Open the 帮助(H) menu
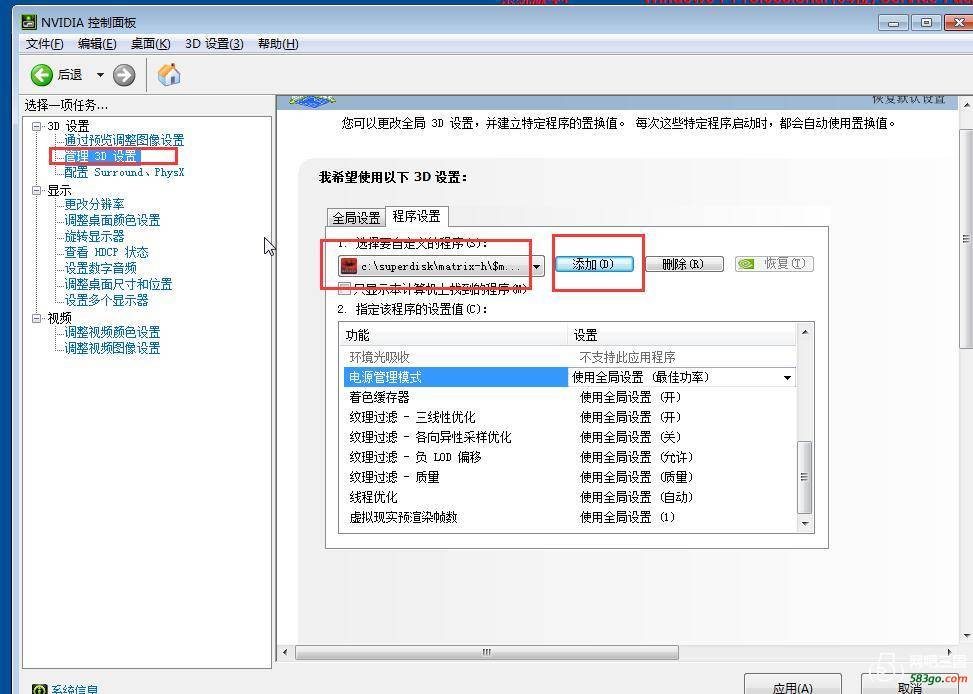 pyautogui.click(x=278, y=44)
